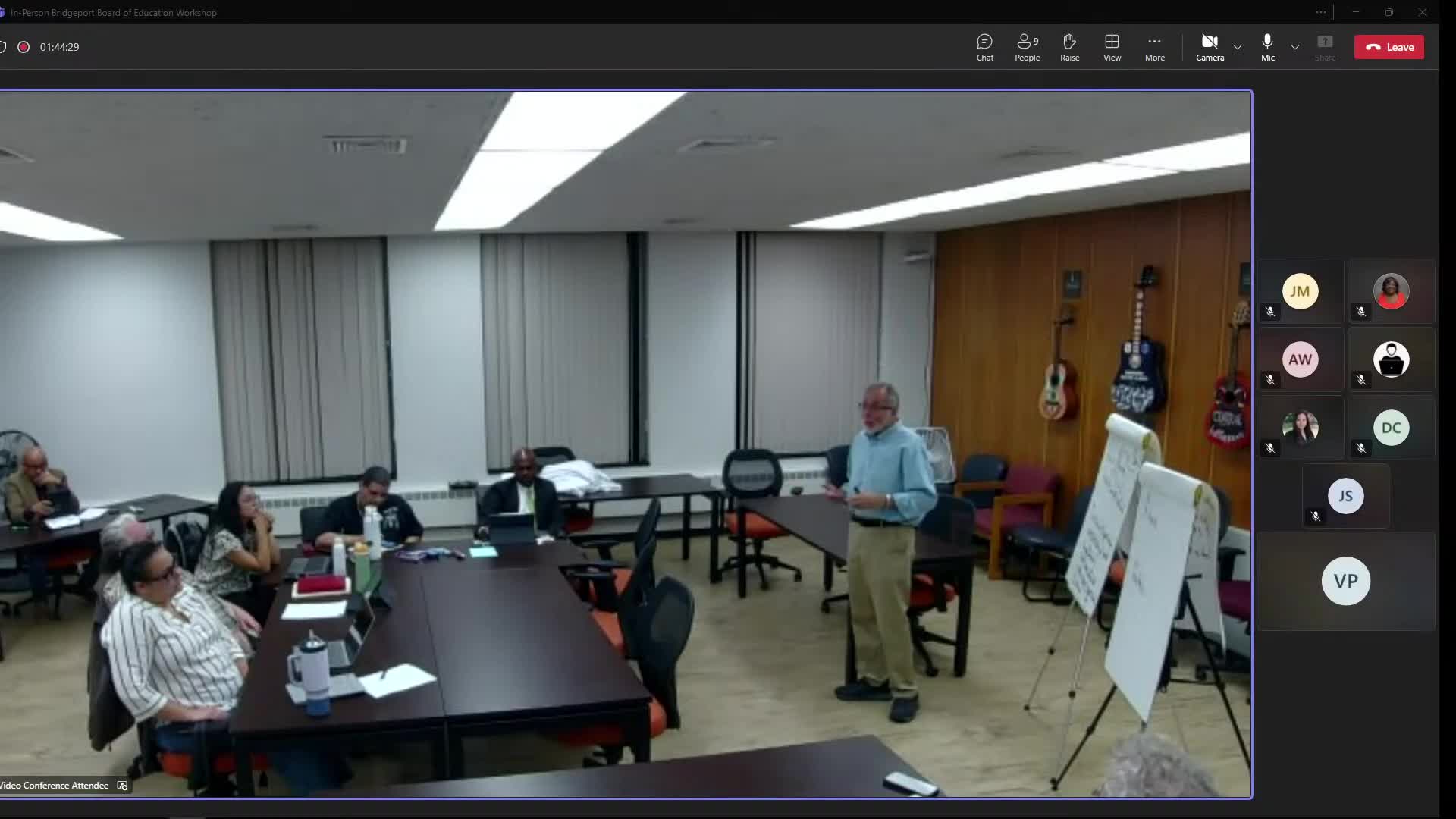
Task: Open title bar ellipsis settings menu
Action: (1321, 12)
